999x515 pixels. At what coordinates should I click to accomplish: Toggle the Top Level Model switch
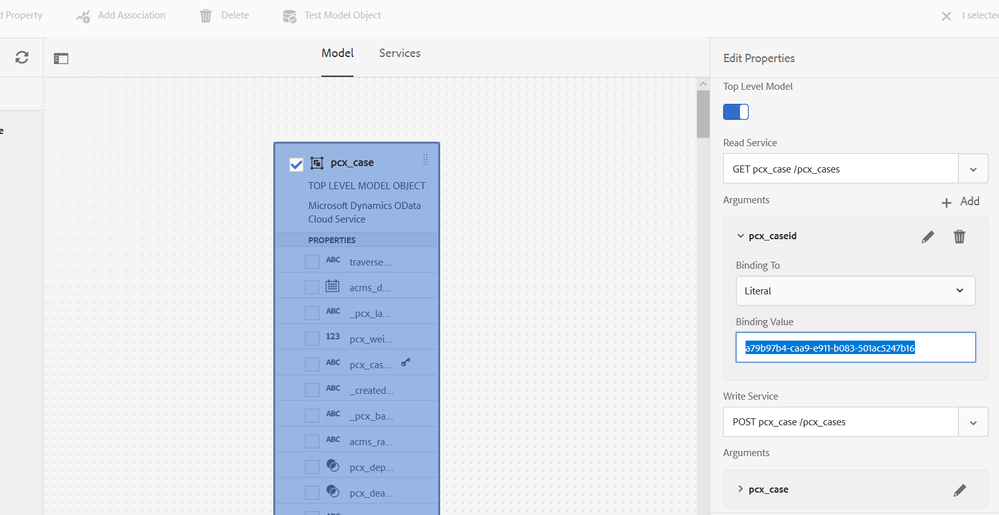pos(736,112)
